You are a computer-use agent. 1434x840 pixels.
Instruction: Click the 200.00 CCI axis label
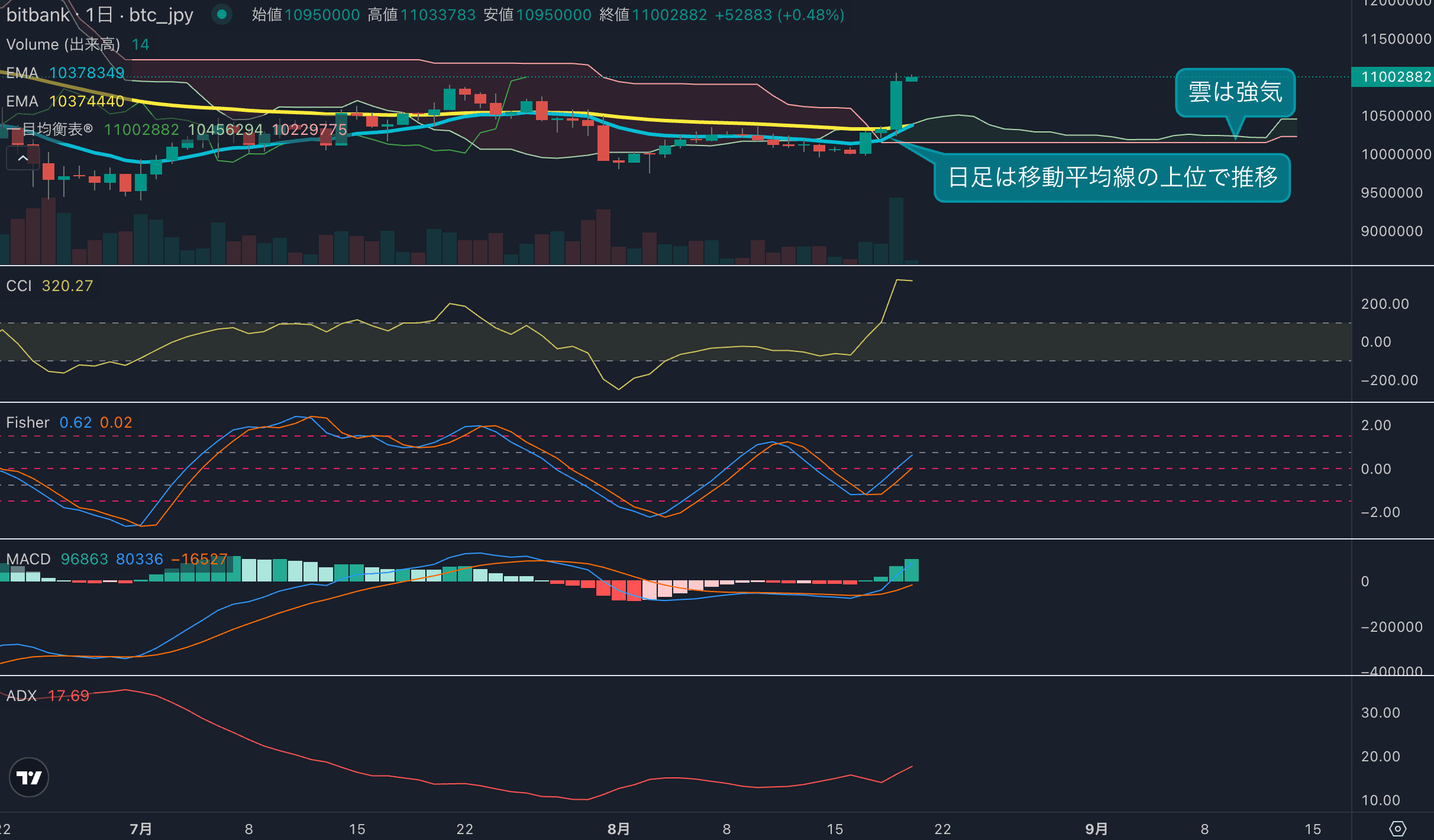pyautogui.click(x=1385, y=304)
